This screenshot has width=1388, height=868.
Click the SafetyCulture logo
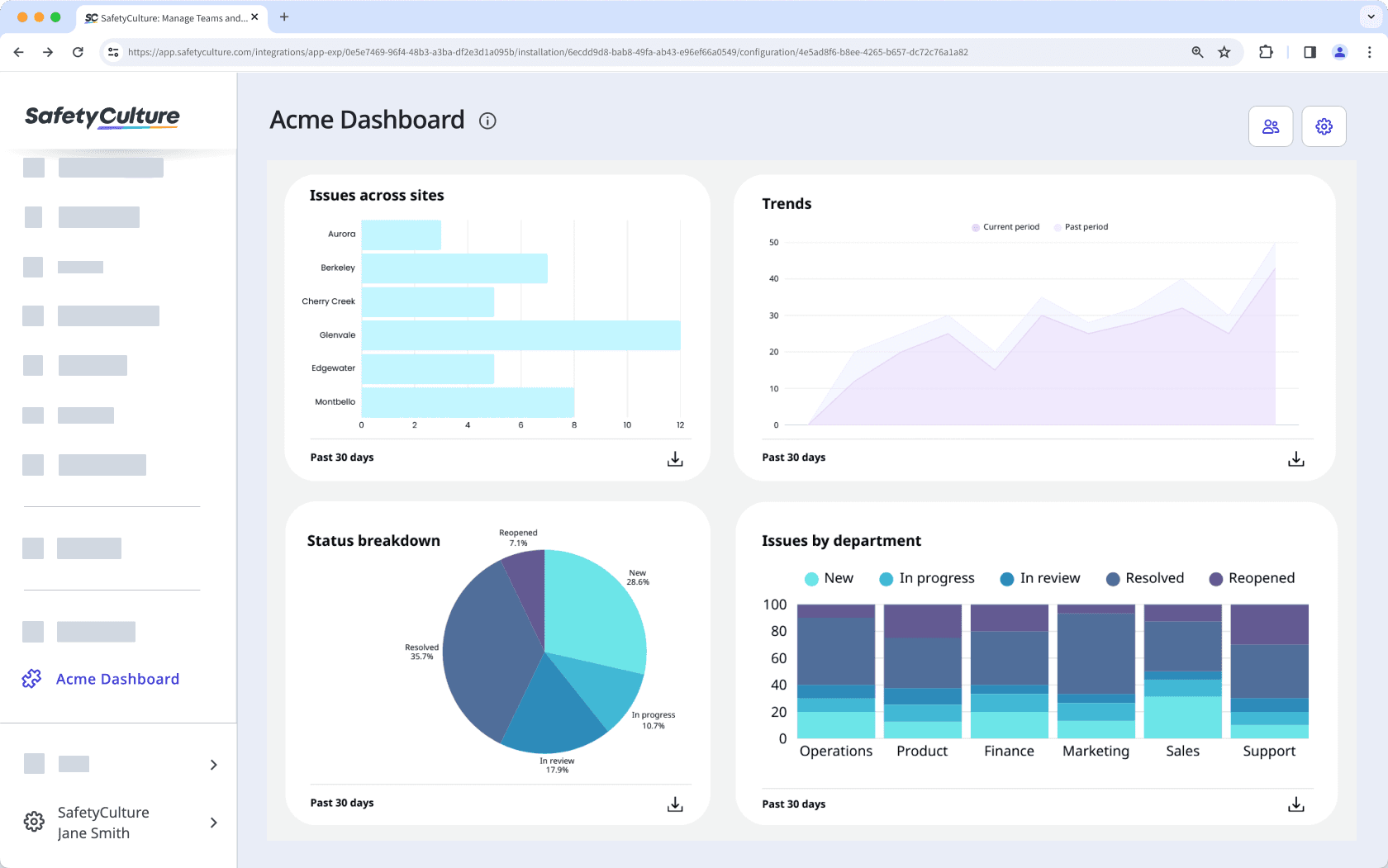click(102, 117)
